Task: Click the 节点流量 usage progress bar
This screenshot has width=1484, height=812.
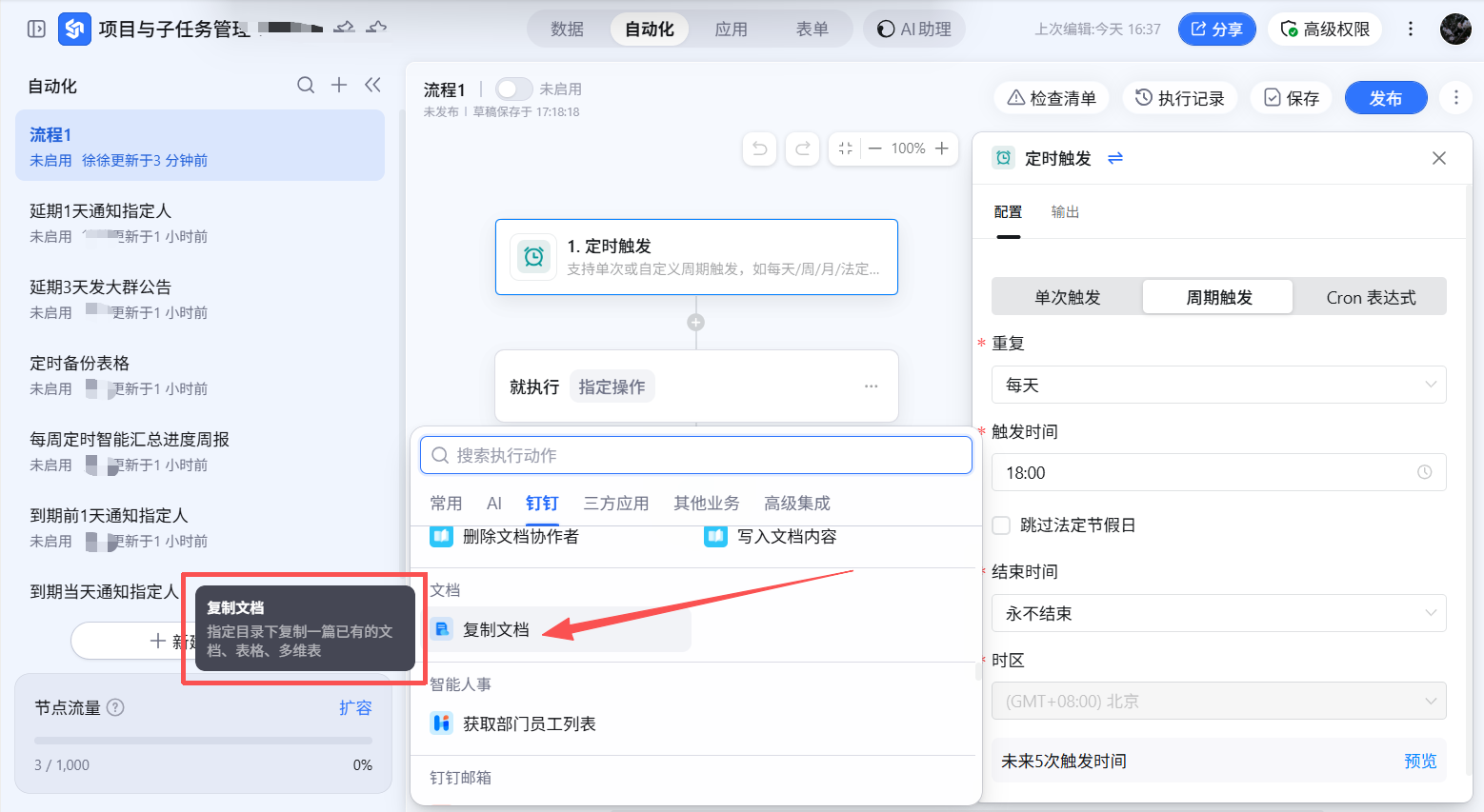Action: click(x=203, y=741)
